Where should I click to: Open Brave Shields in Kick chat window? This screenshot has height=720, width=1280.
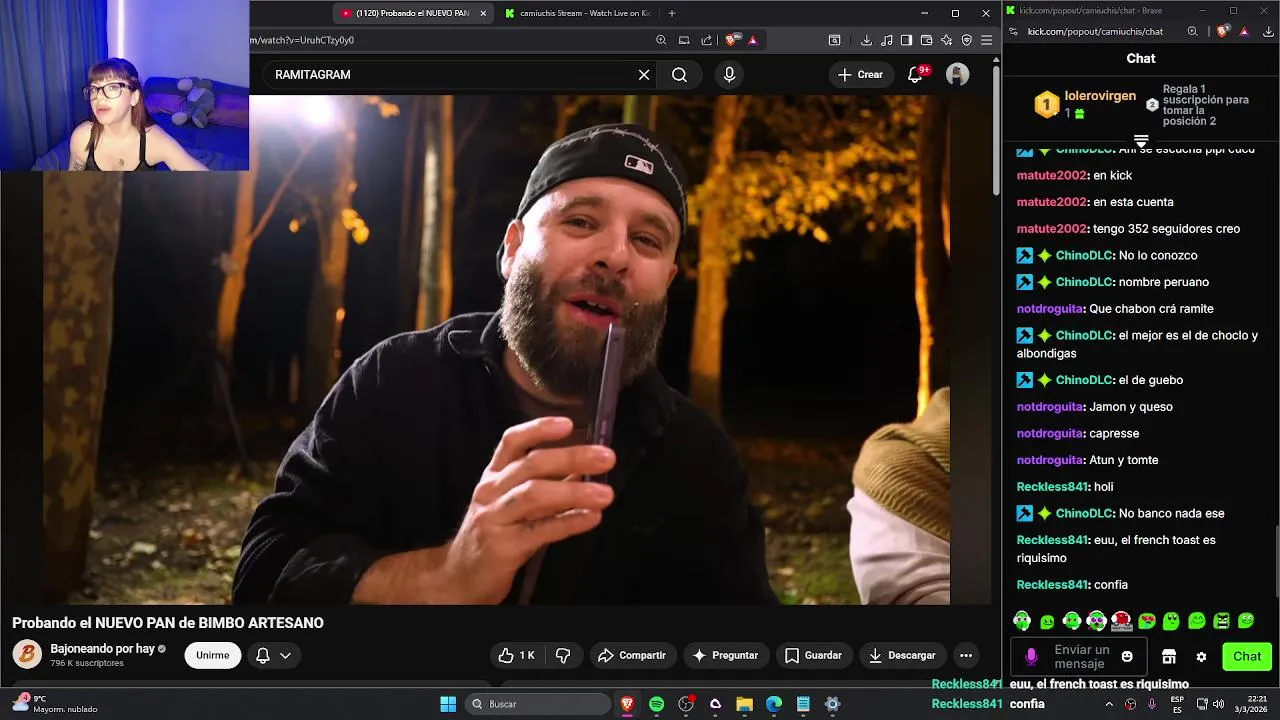[1223, 32]
